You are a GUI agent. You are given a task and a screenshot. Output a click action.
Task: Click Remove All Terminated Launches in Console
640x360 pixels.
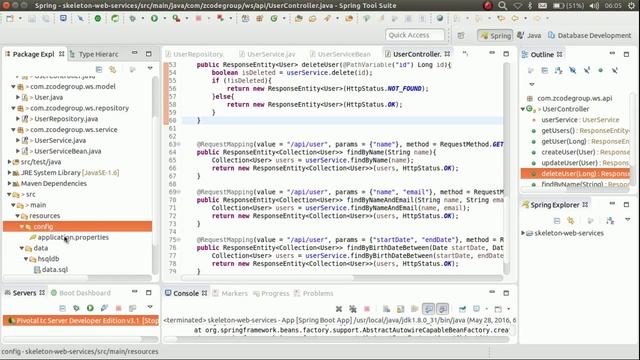(353, 309)
